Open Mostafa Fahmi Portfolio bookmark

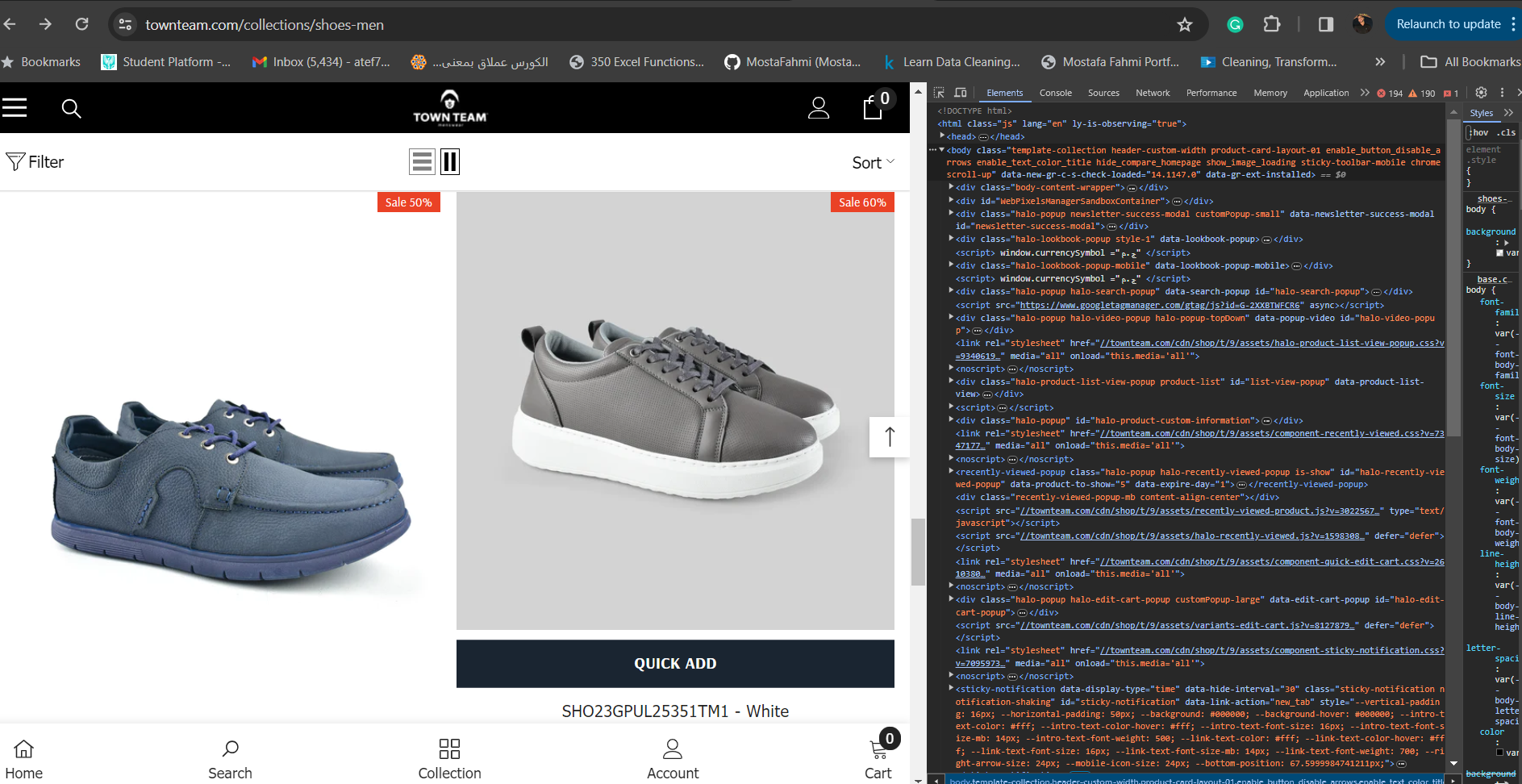click(x=1110, y=62)
